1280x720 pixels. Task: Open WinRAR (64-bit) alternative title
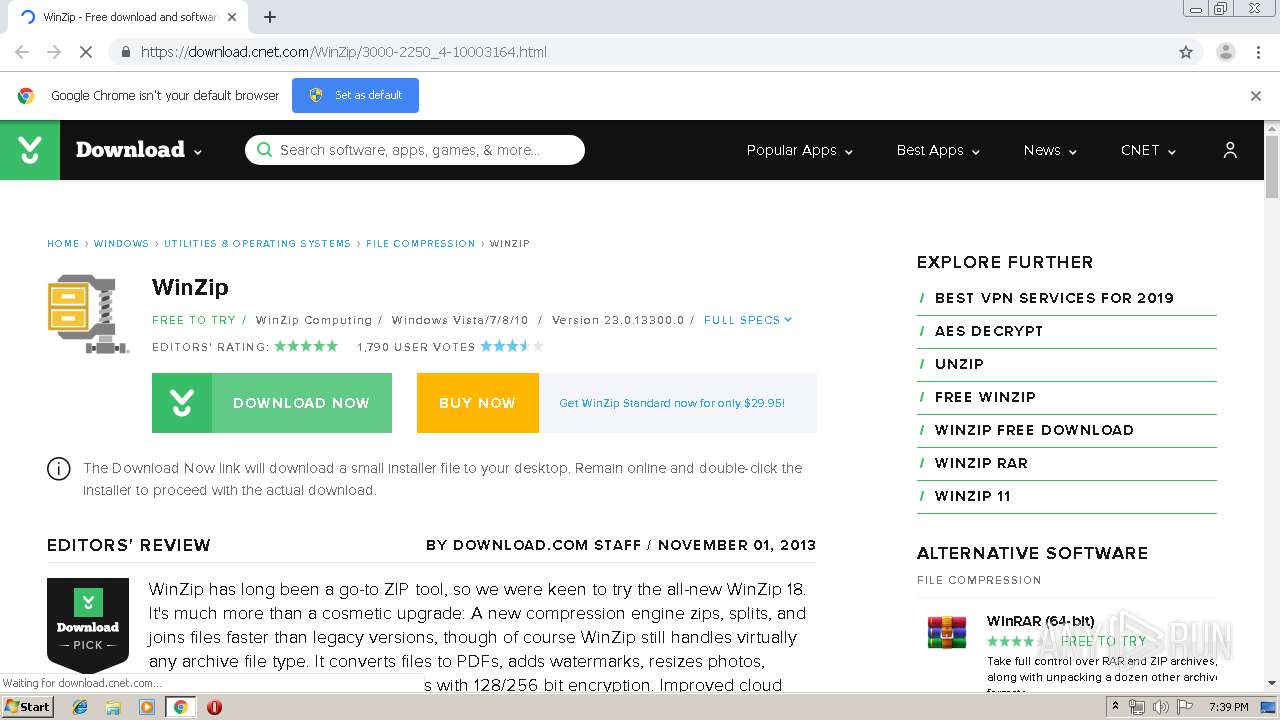[1040, 621]
